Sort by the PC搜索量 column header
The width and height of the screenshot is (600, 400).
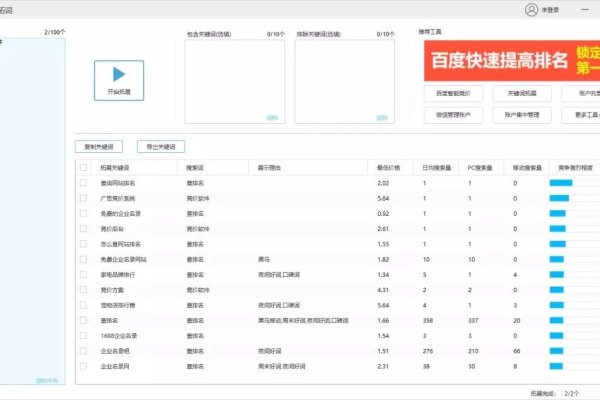(x=480, y=168)
